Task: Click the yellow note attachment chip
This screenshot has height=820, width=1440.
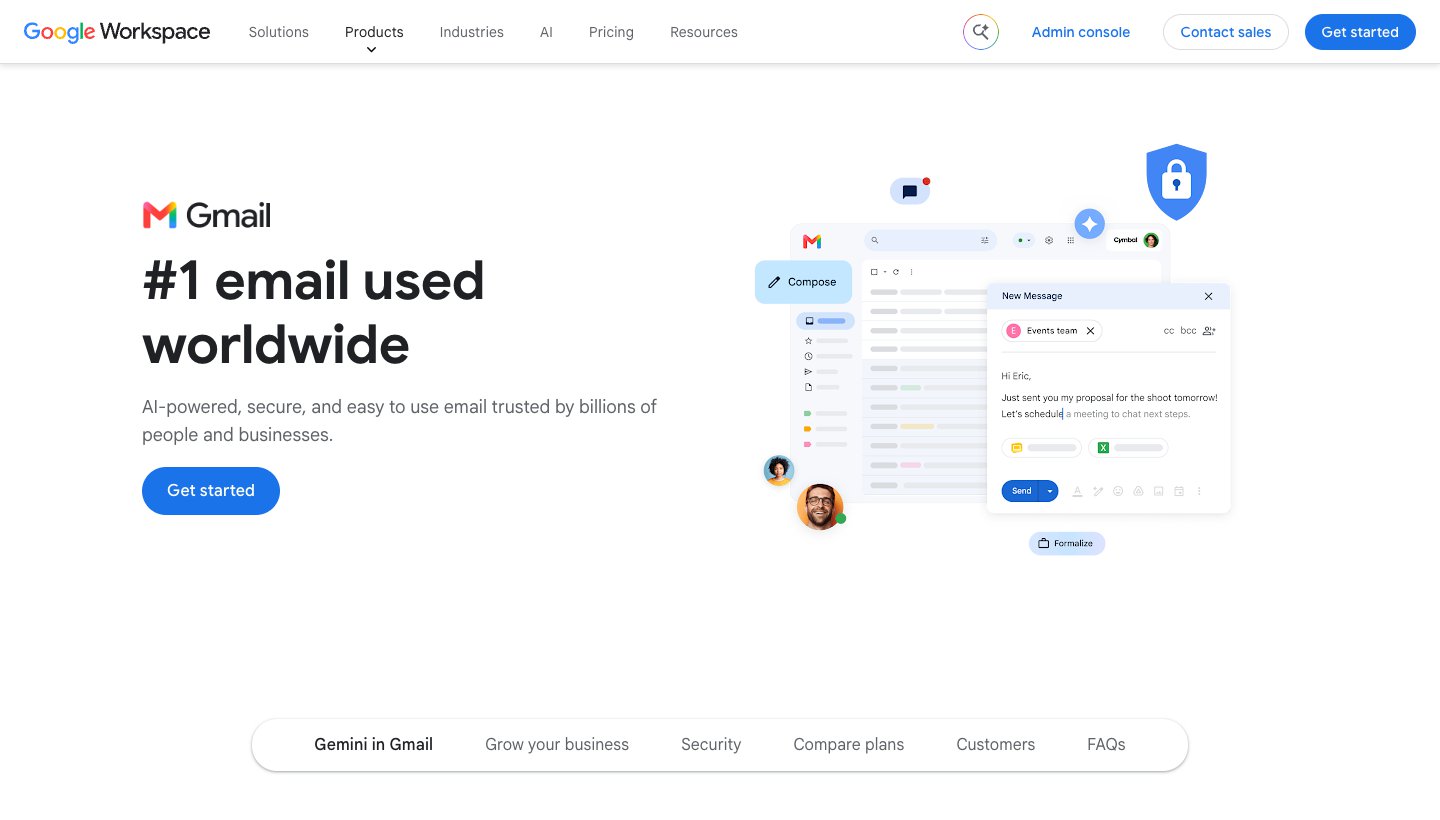Action: pos(1042,448)
